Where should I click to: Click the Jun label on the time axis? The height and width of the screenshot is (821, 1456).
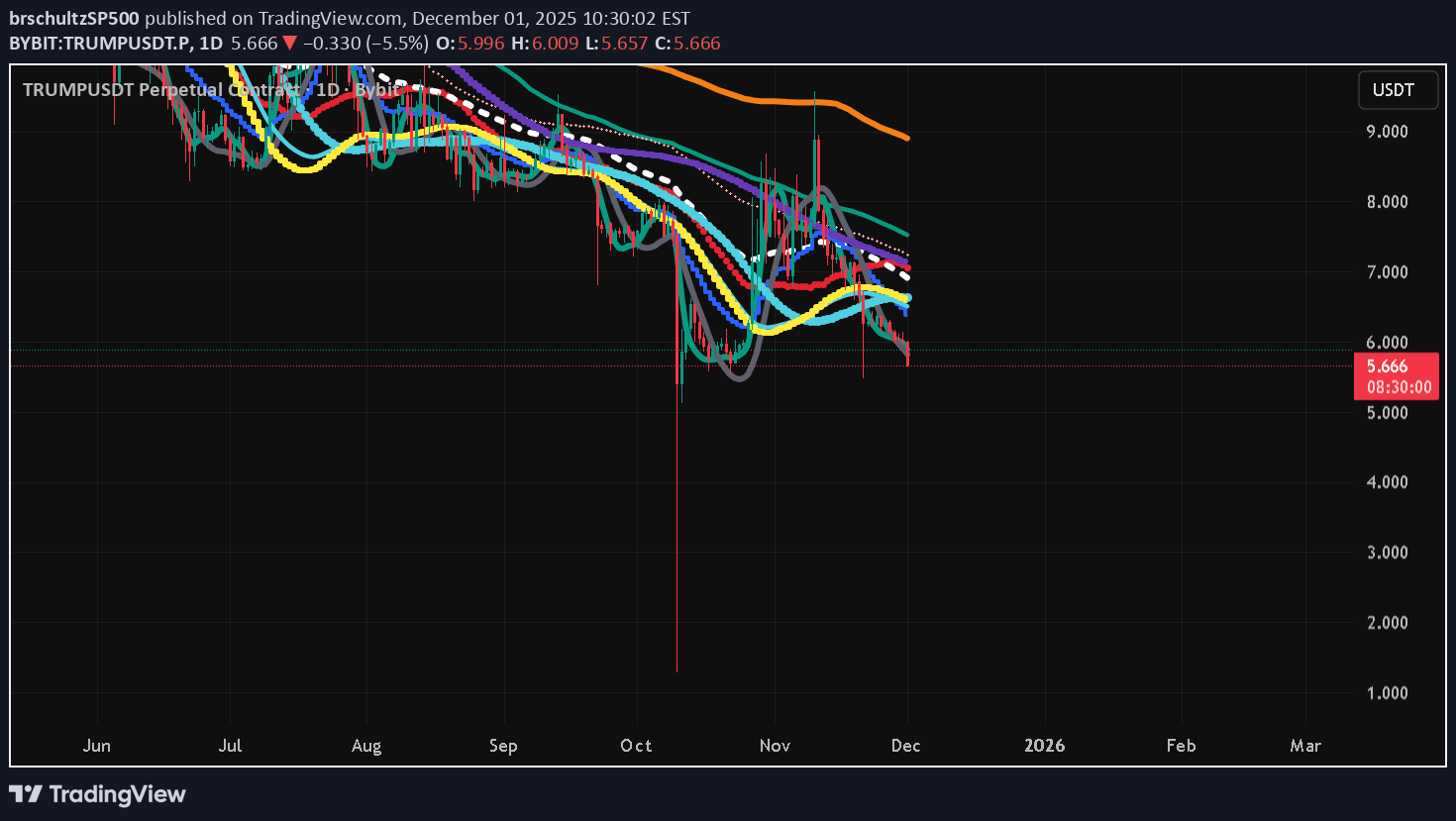[x=97, y=746]
